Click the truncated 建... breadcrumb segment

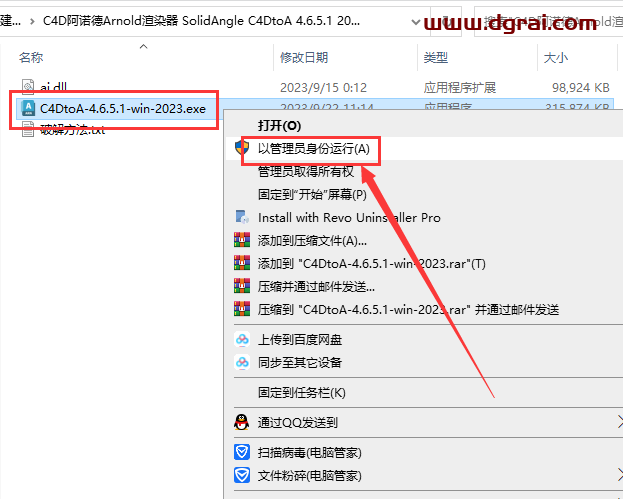pos(11,21)
